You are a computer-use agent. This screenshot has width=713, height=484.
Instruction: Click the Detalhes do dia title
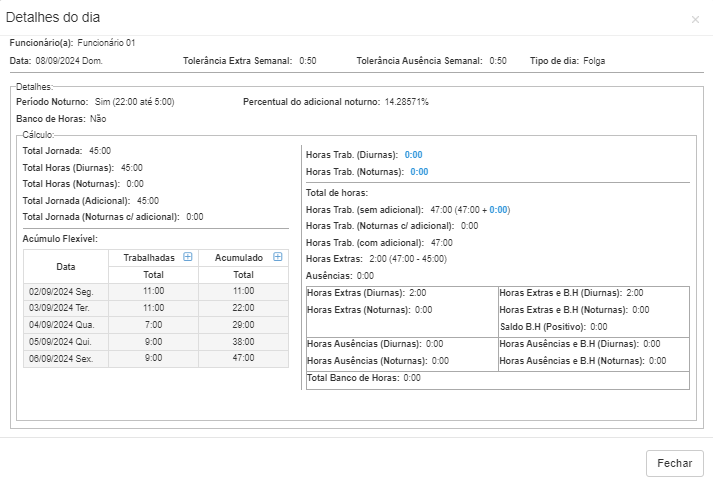(53, 18)
